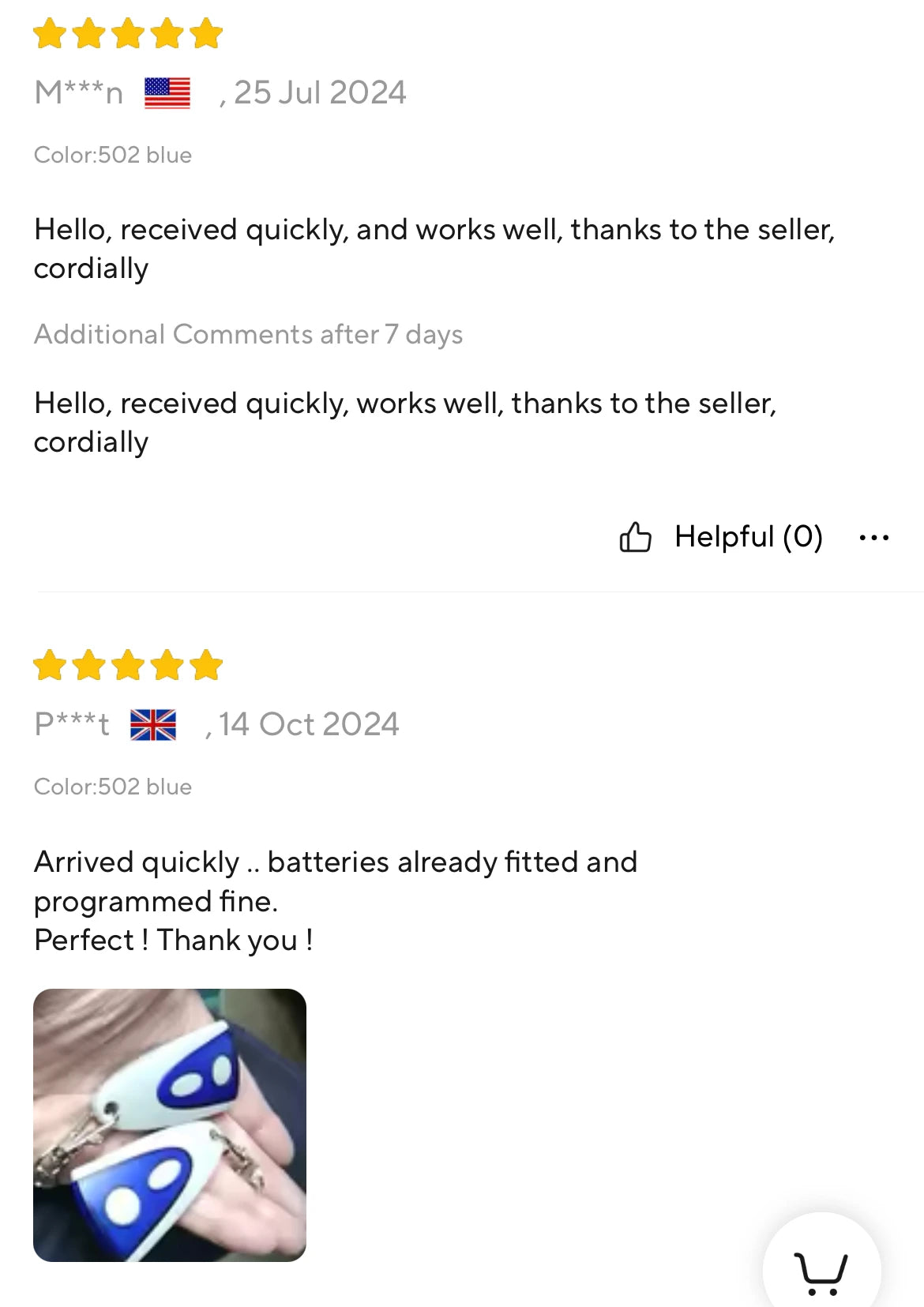Click the 25 Jul 2024 review date

point(320,92)
